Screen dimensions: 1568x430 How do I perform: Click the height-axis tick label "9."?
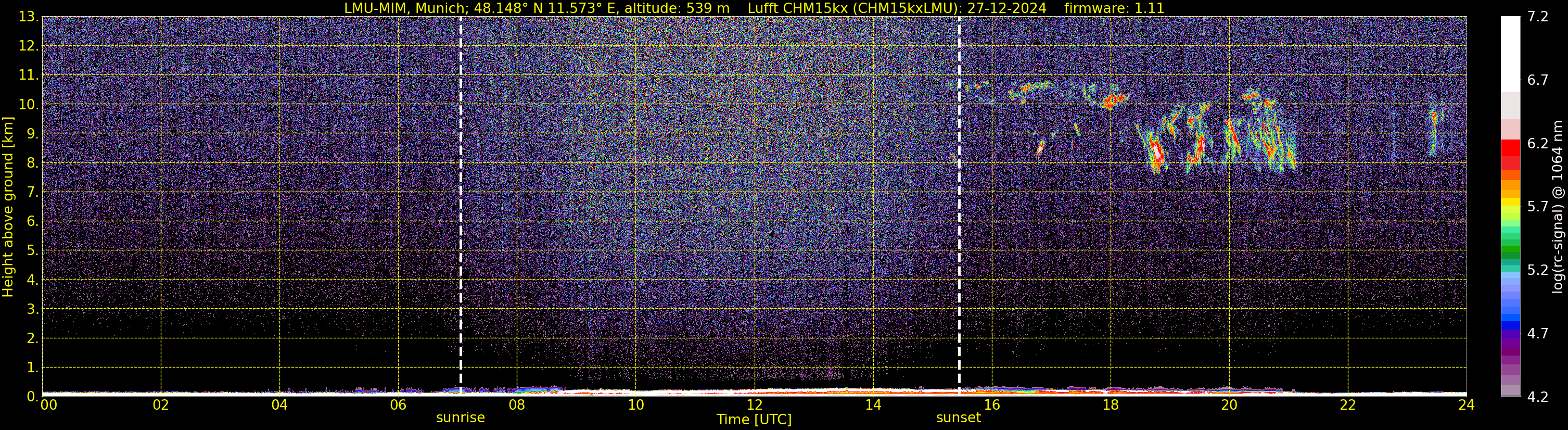[x=32, y=134]
